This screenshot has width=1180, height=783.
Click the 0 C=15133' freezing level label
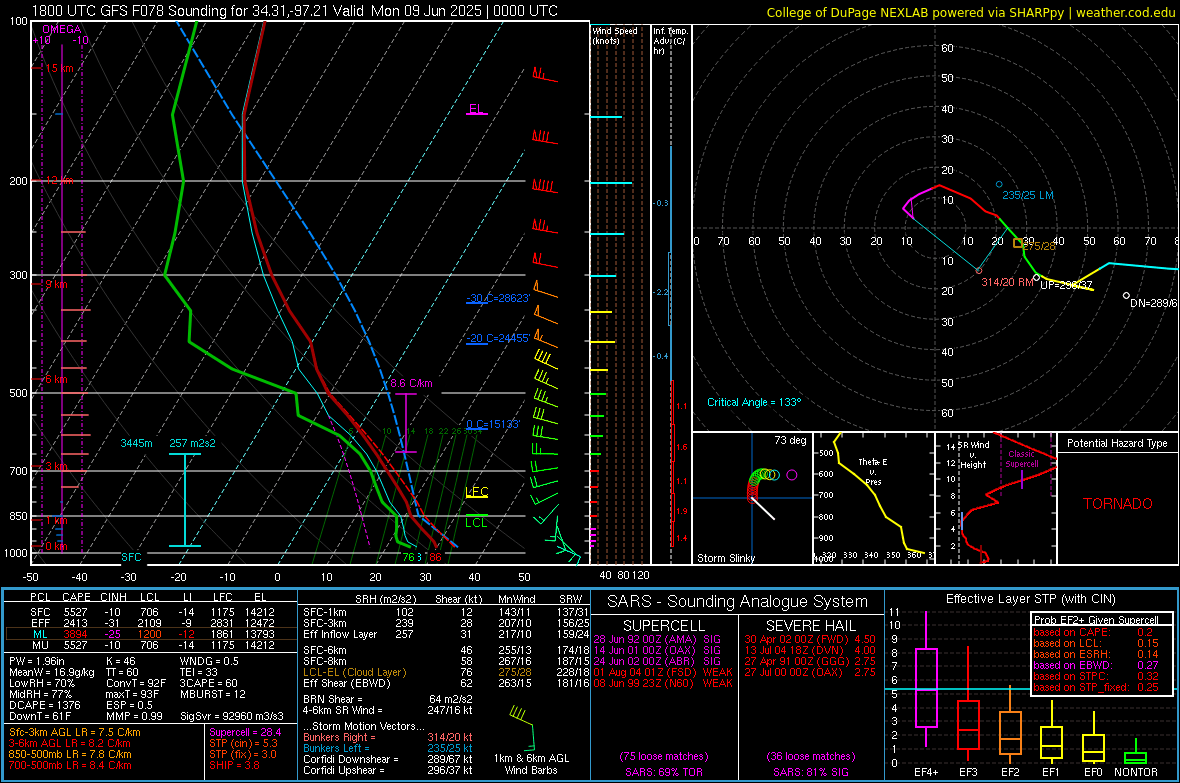(493, 424)
